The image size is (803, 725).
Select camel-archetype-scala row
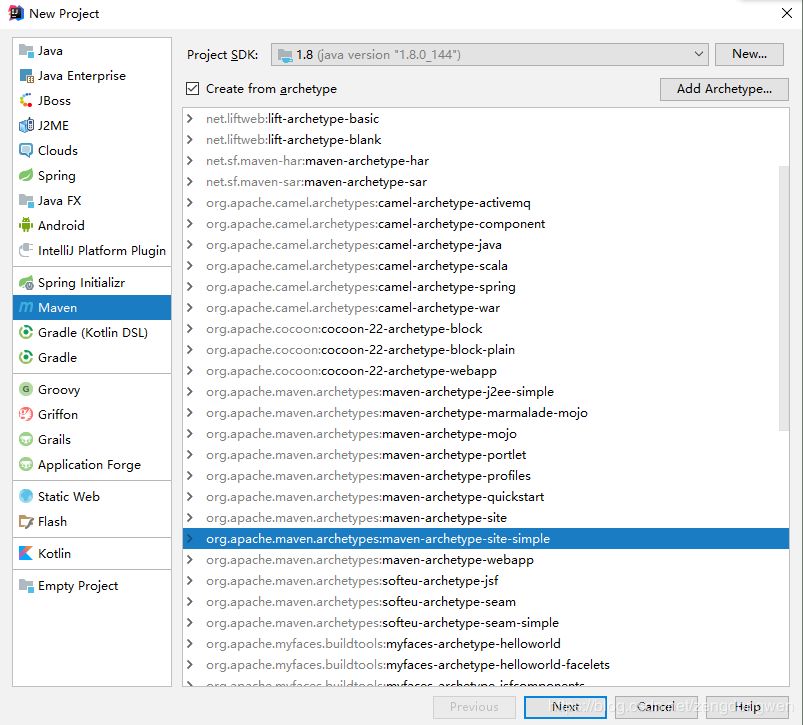point(485,265)
